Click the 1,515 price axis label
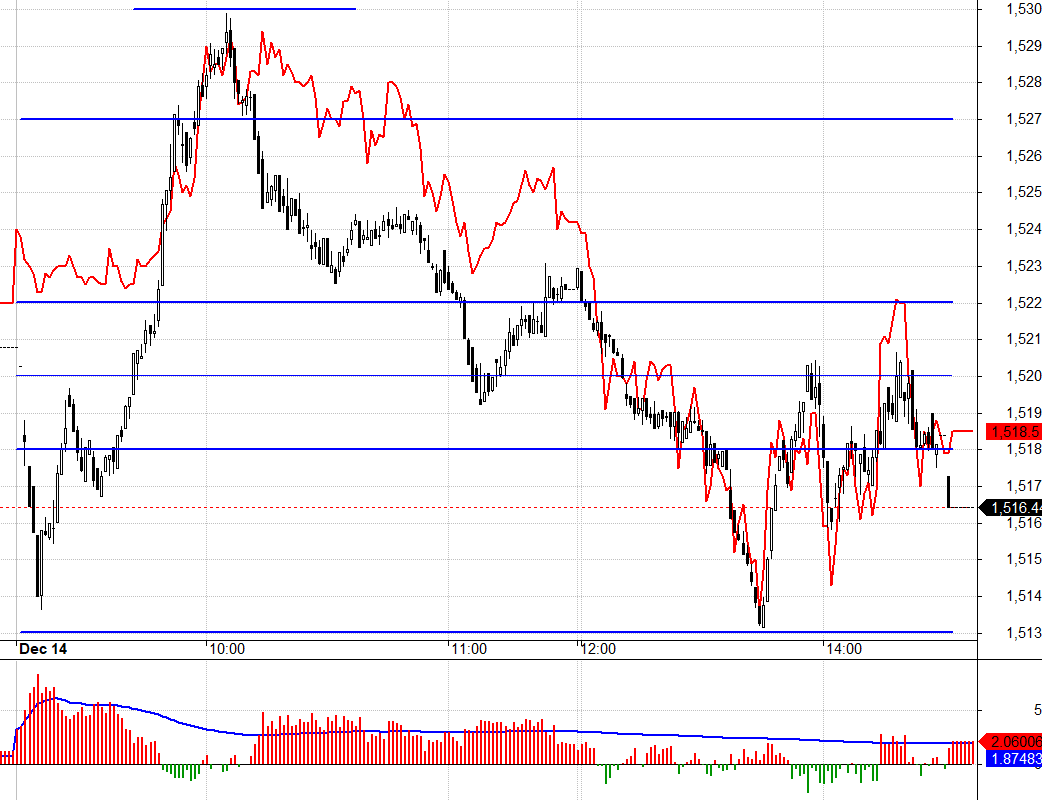The height and width of the screenshot is (800, 1042). [1024, 559]
